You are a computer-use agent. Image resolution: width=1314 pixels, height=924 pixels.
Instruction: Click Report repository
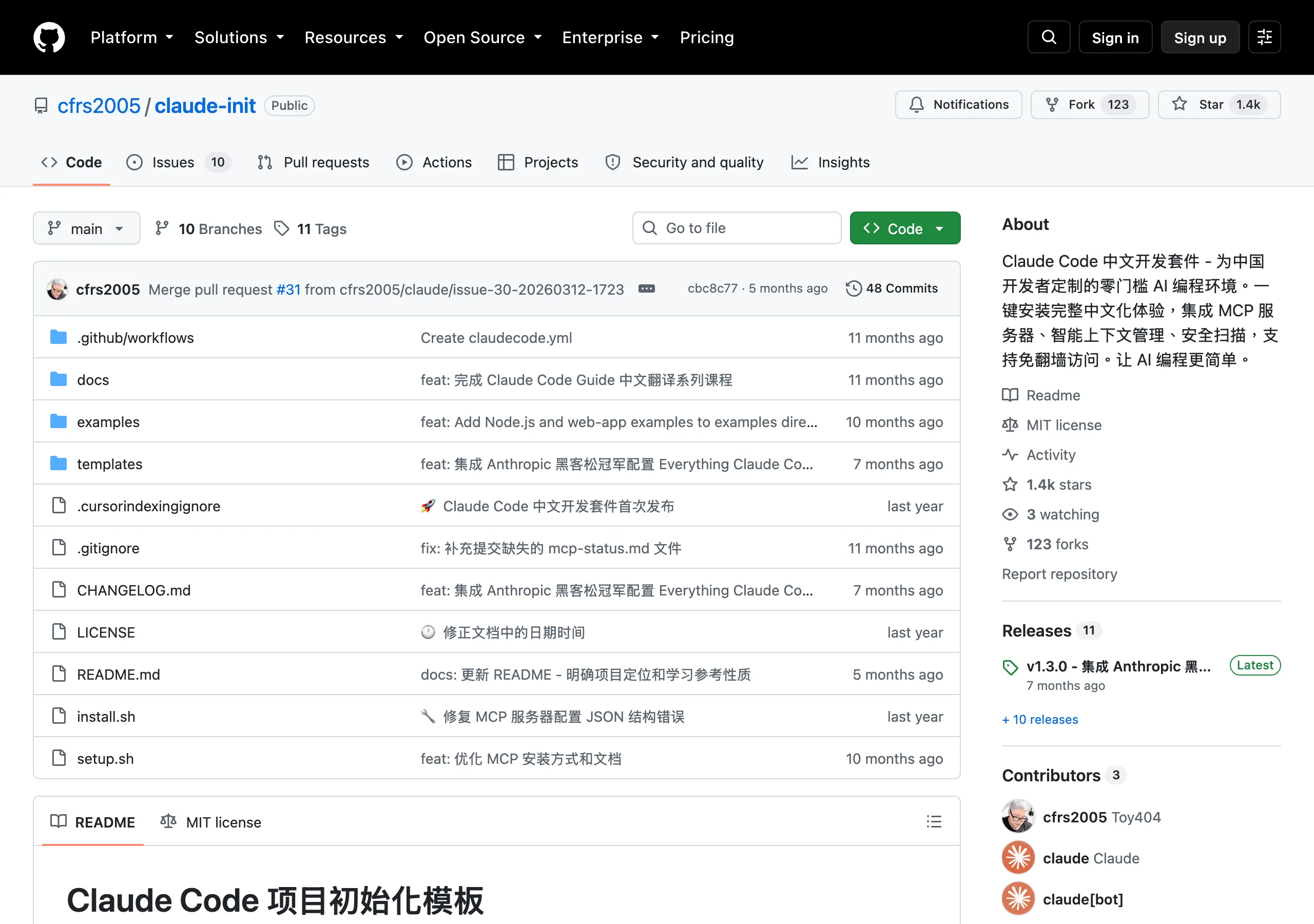pyautogui.click(x=1059, y=573)
